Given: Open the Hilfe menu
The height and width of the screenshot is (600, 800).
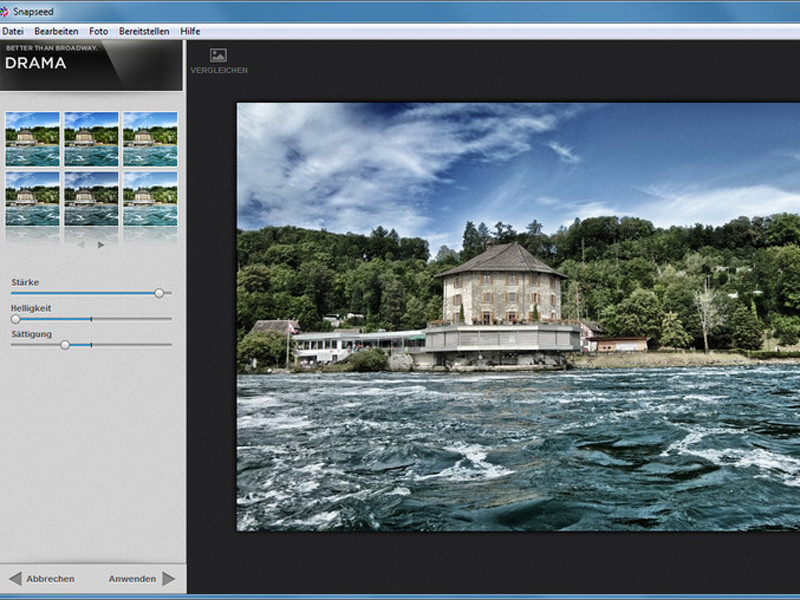Looking at the screenshot, I should 190,31.
